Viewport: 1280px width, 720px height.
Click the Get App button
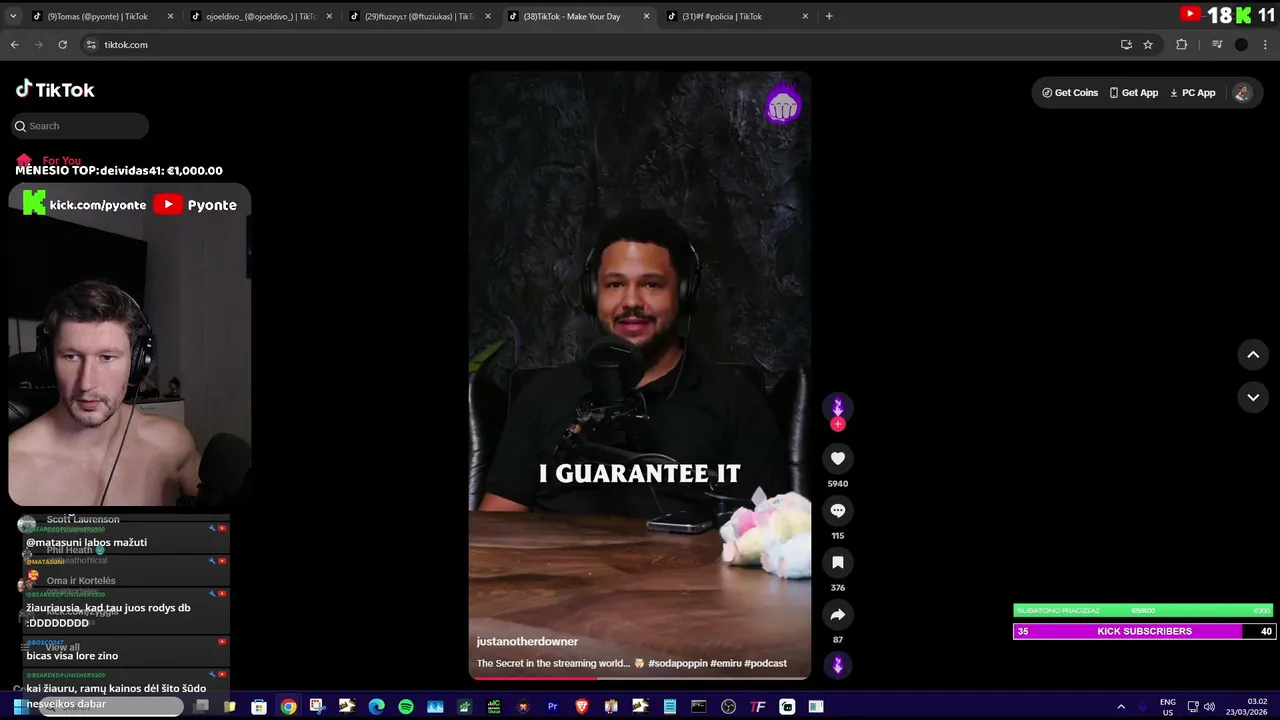[x=1133, y=93]
